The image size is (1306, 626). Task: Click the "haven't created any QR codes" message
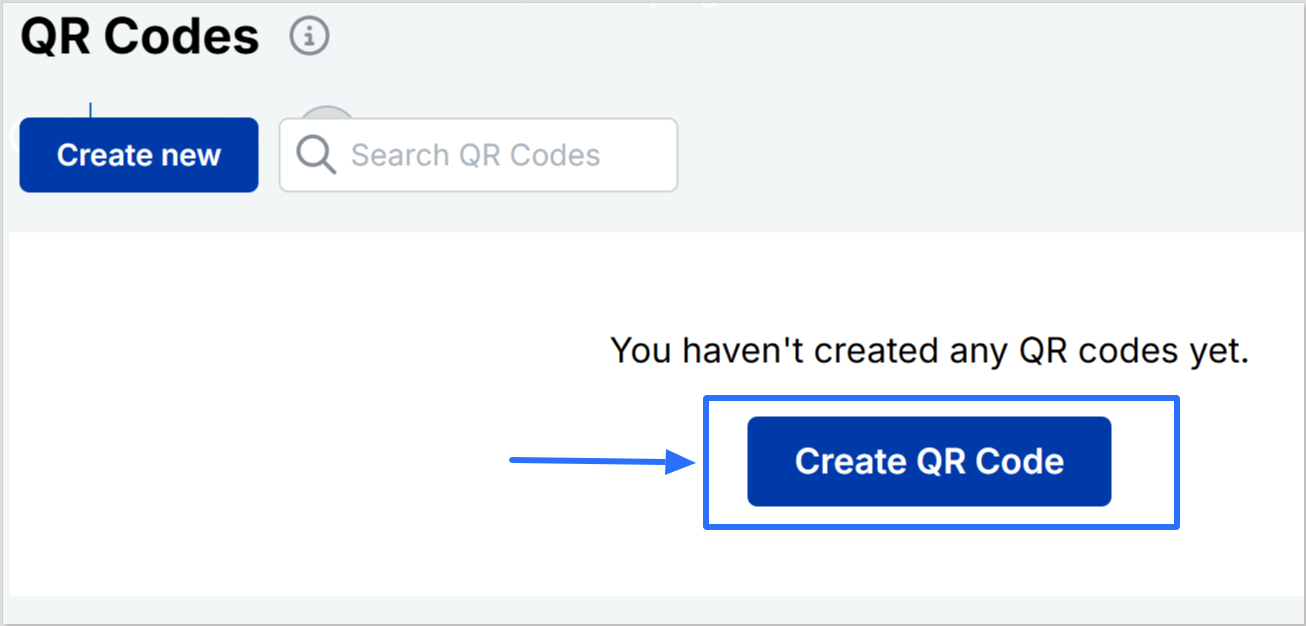[929, 350]
